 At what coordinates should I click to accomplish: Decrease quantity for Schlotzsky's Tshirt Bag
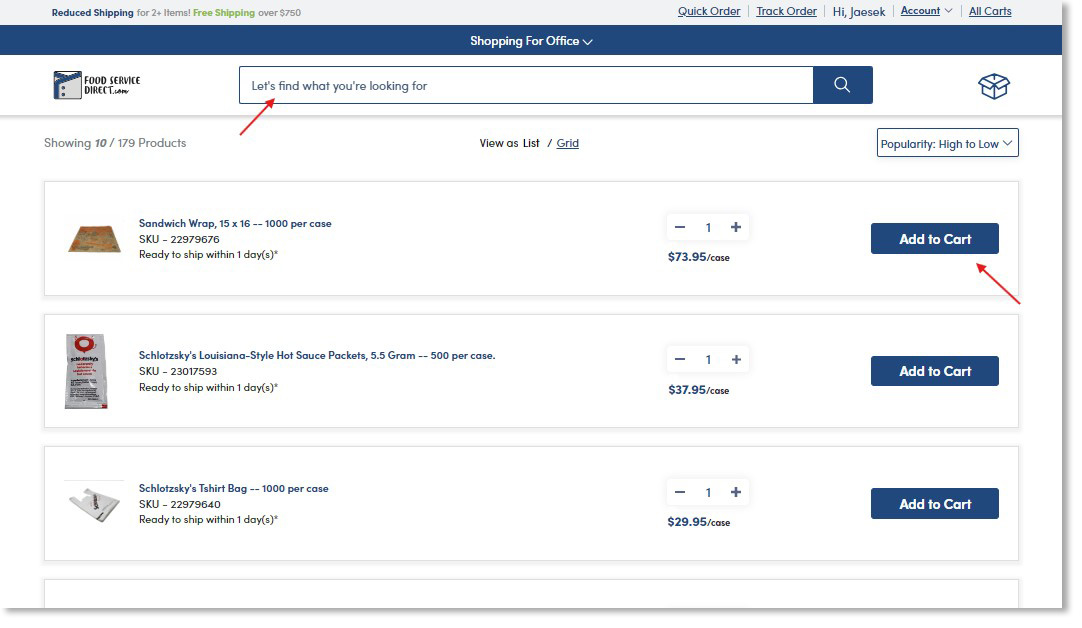click(x=680, y=493)
